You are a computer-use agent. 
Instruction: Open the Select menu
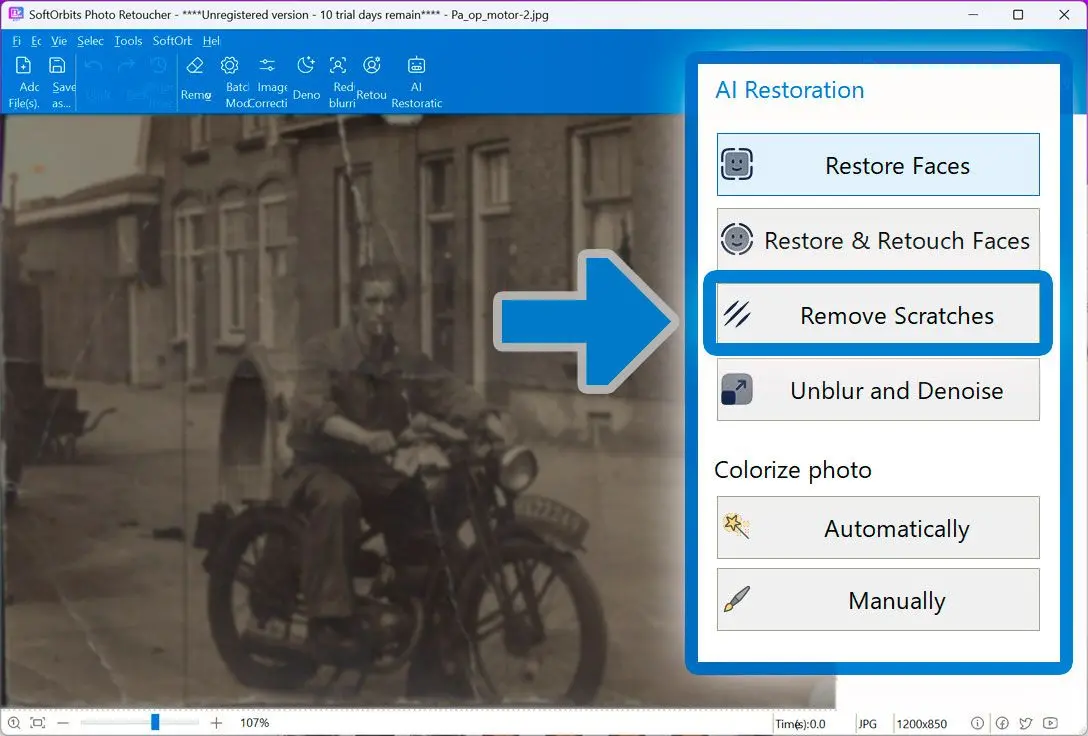coord(90,41)
